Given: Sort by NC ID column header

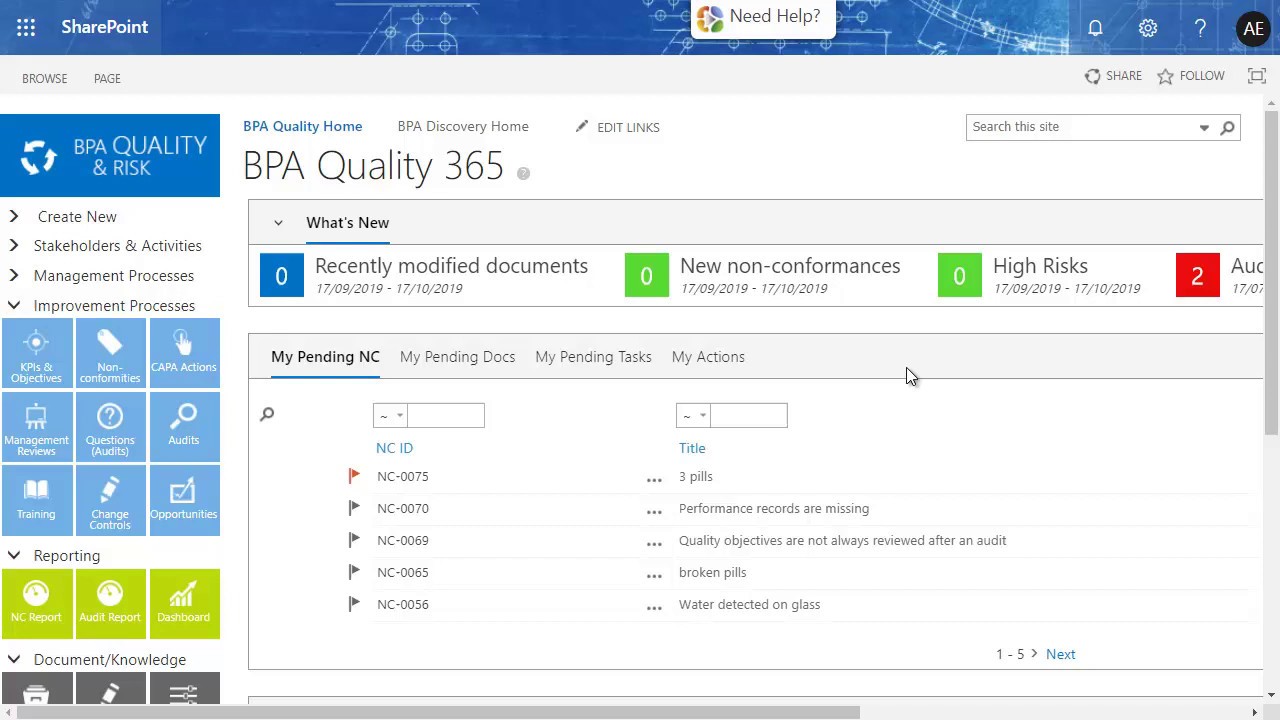Looking at the screenshot, I should [394, 448].
